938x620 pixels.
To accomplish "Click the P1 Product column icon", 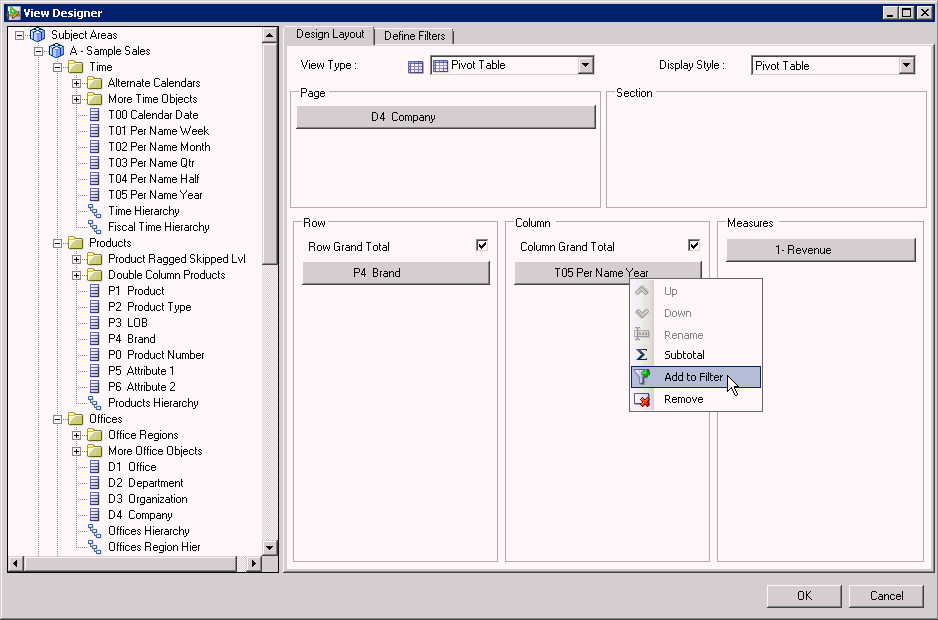I will point(95,291).
